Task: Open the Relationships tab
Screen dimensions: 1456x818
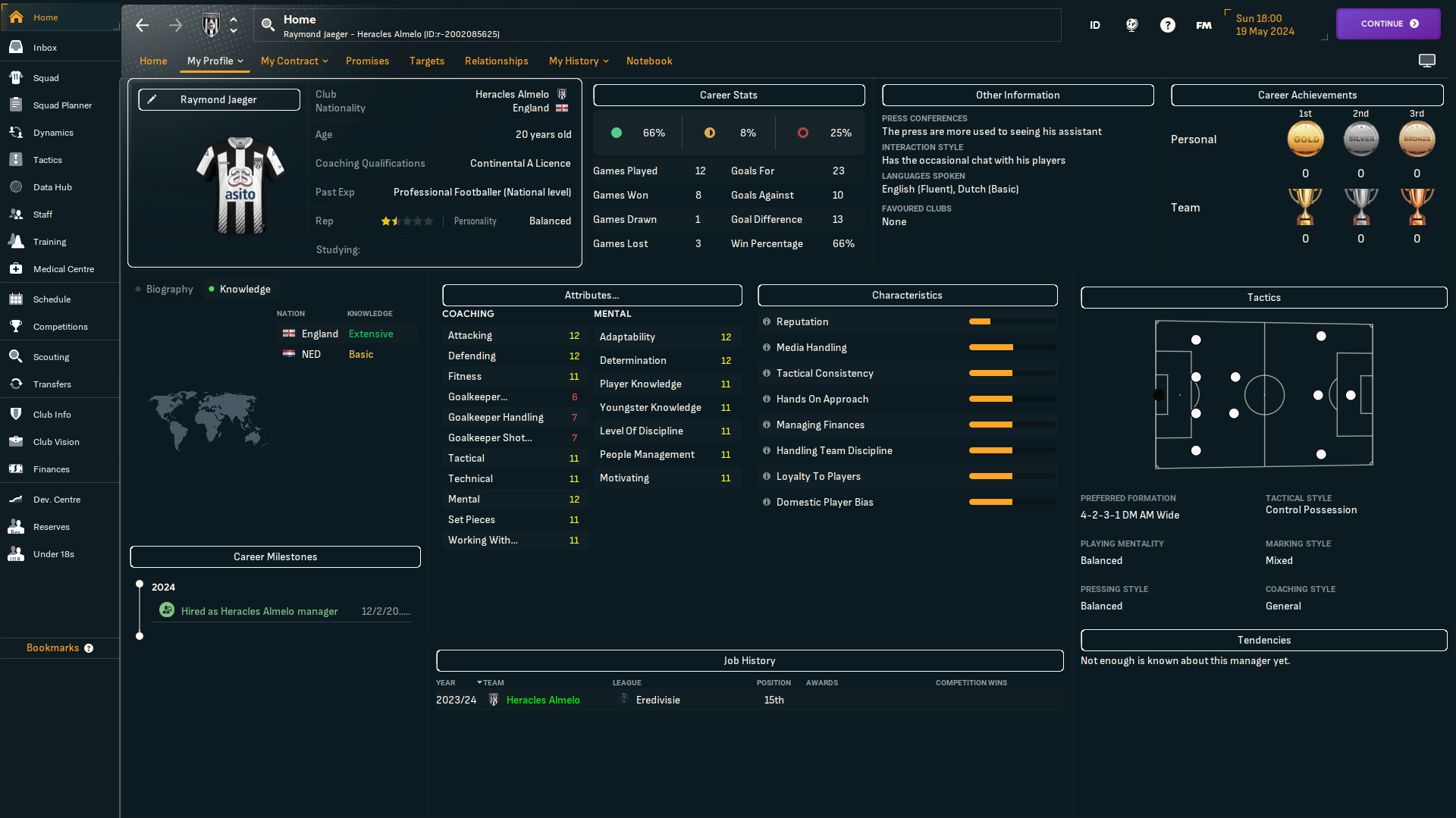Action: pos(496,61)
